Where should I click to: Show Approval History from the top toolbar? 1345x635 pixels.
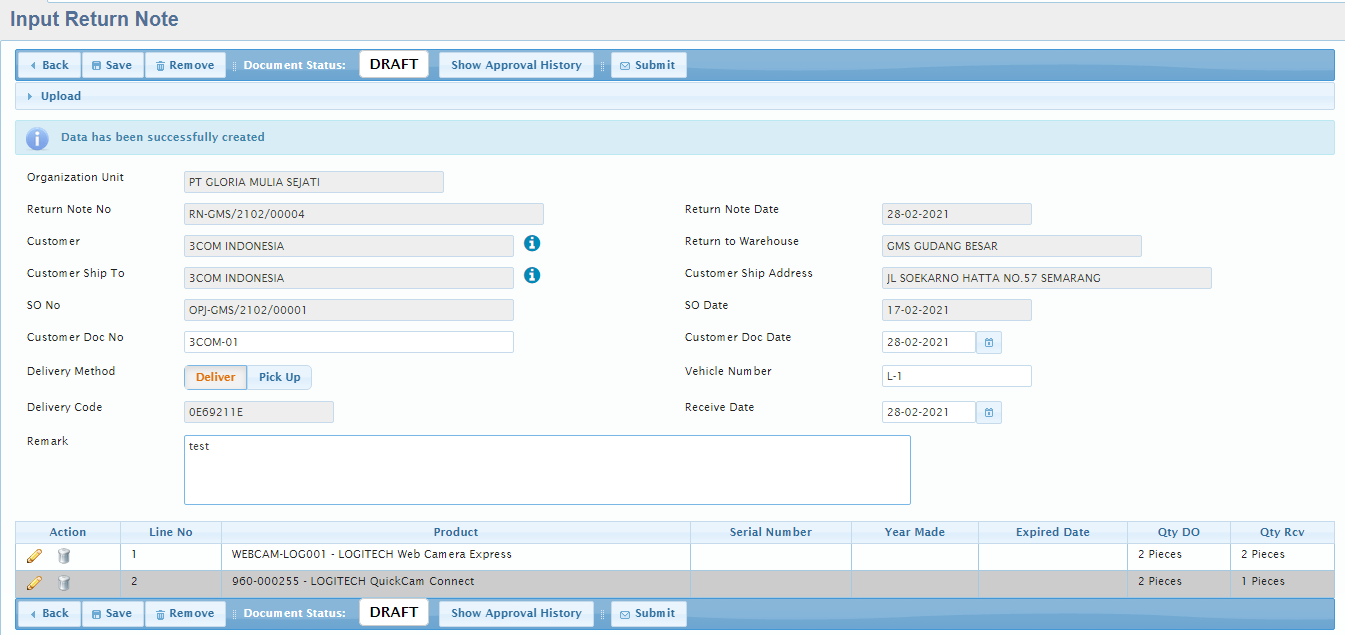pos(516,65)
